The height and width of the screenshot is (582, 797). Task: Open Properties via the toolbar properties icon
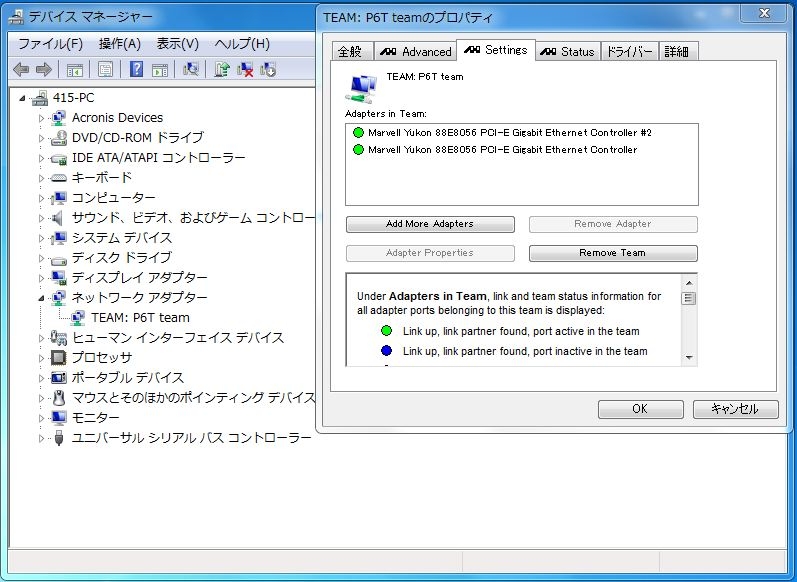point(105,69)
